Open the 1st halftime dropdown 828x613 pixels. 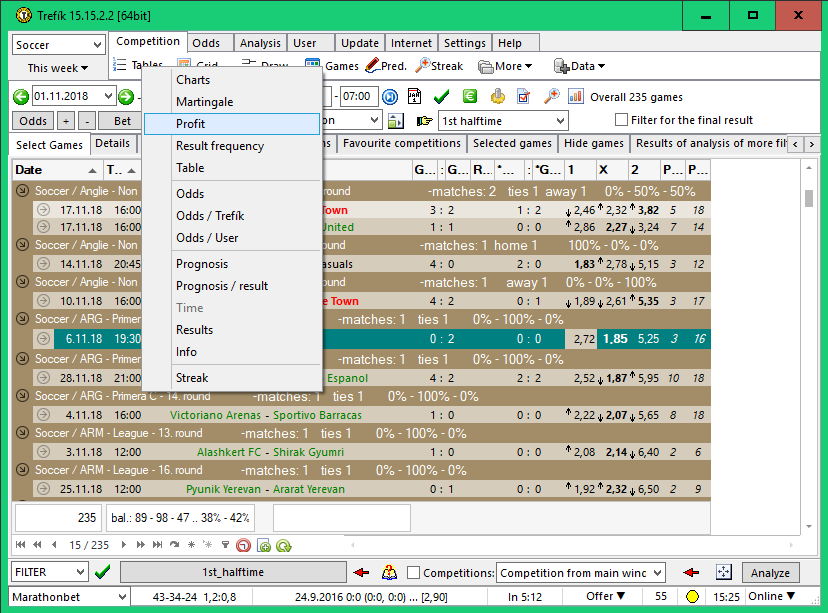click(x=558, y=120)
